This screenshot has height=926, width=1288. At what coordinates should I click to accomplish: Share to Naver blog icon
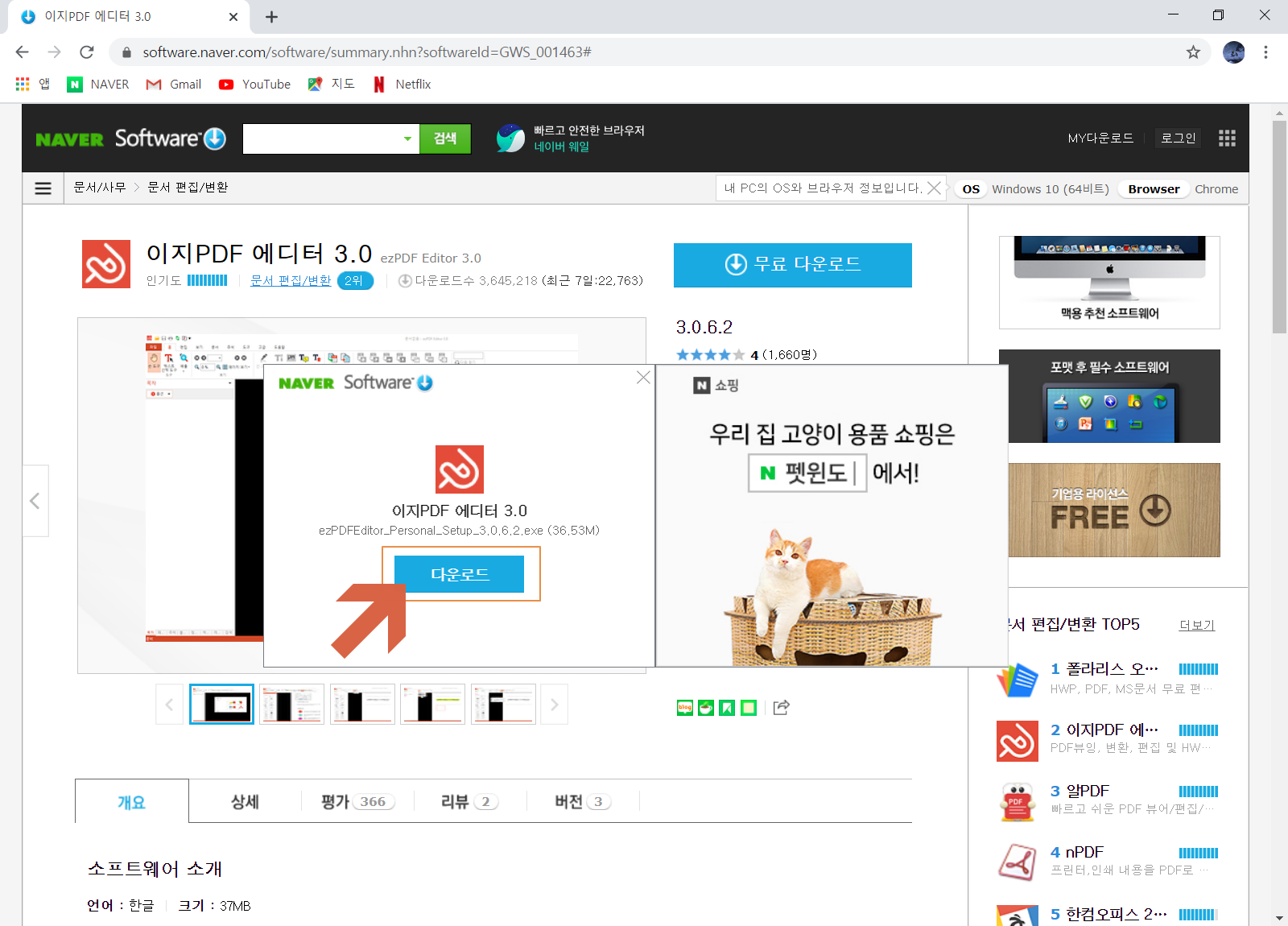click(x=685, y=708)
